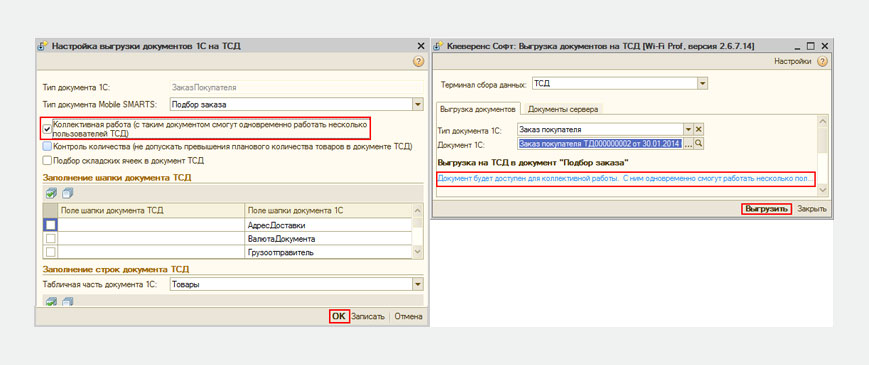Click the Документ 1С input field
This screenshot has height=365, width=869.
(600, 144)
